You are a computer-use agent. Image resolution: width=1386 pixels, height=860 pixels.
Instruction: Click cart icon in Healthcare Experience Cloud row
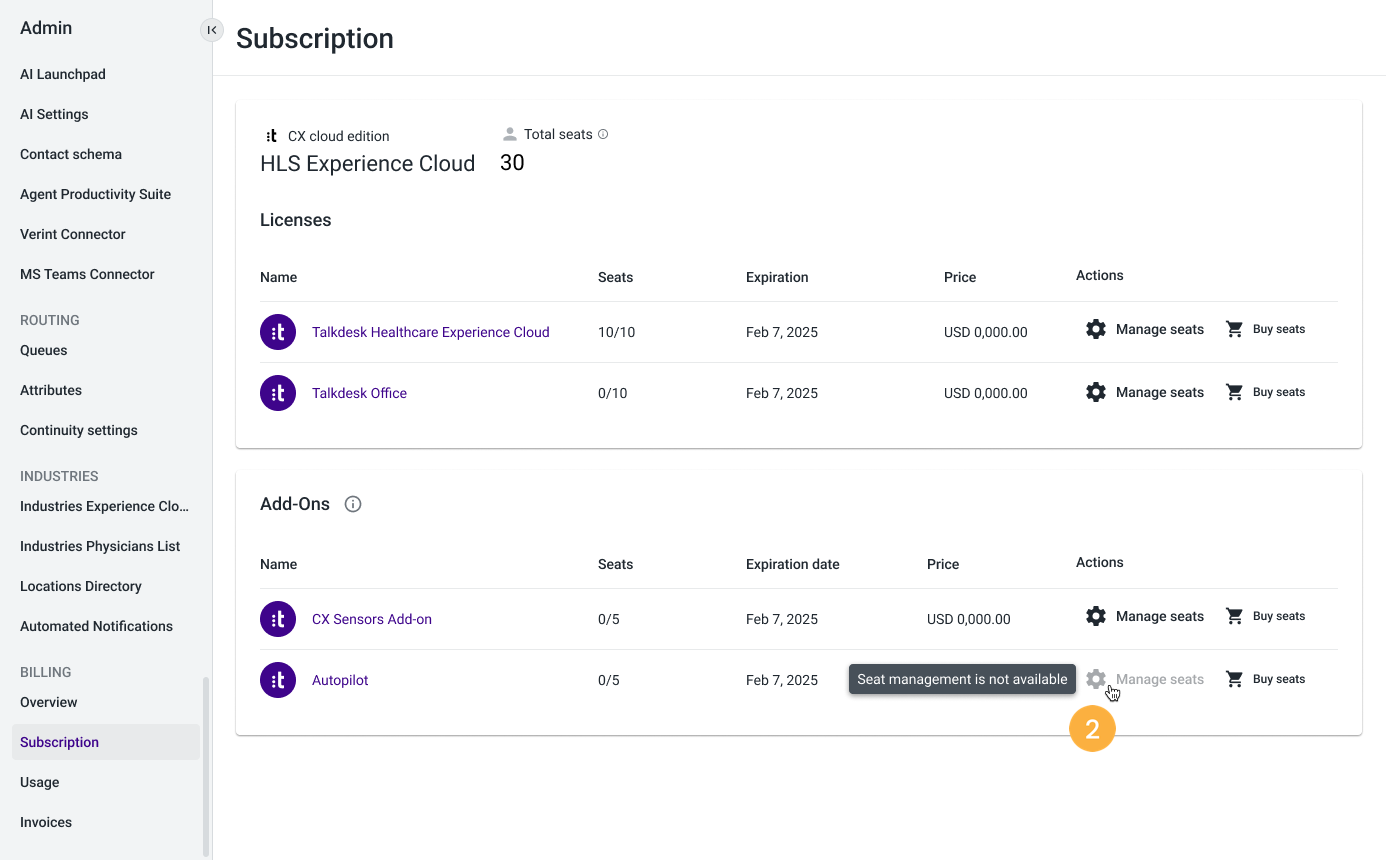(x=1234, y=329)
